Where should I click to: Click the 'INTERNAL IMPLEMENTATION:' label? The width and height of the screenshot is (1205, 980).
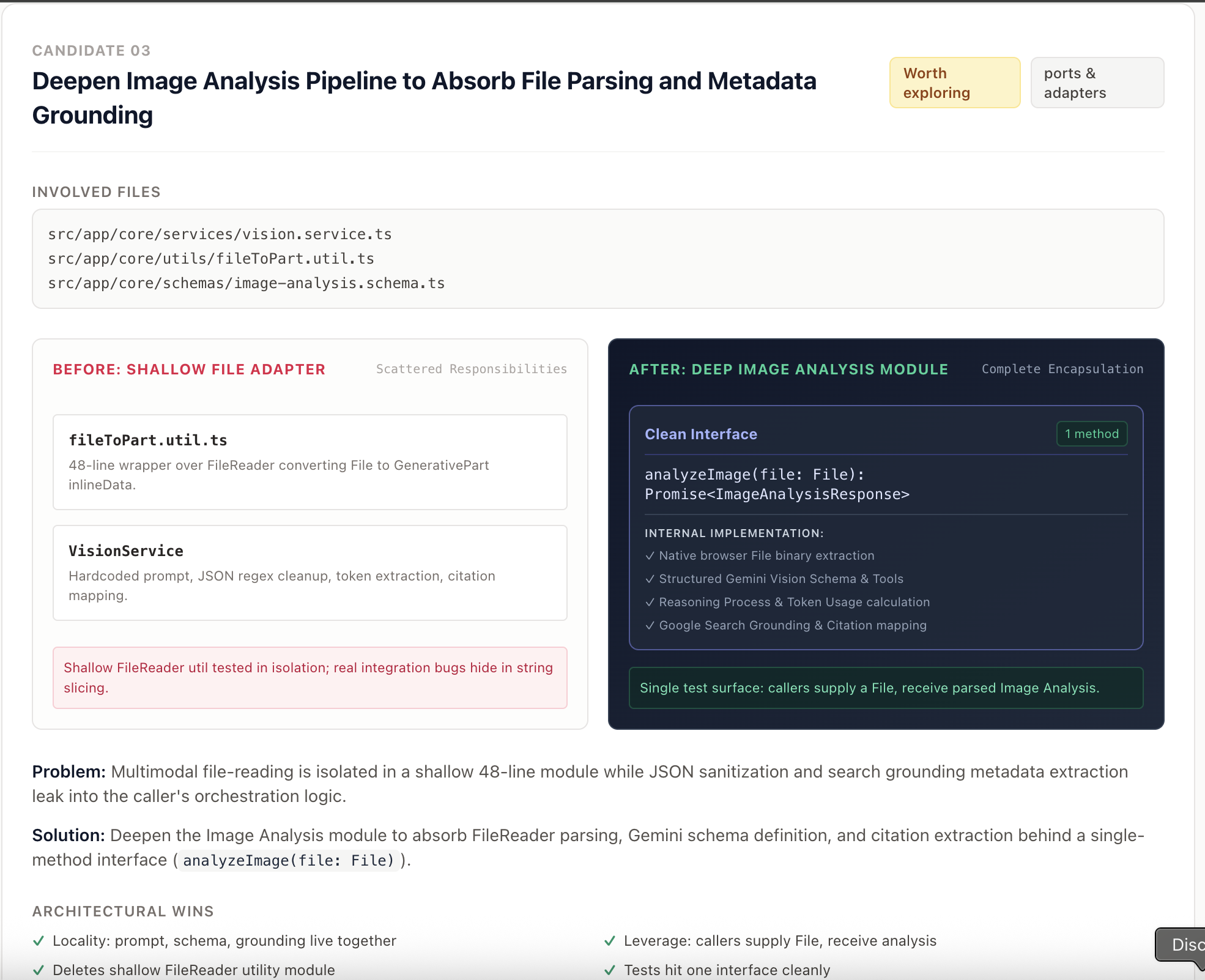[x=734, y=533]
